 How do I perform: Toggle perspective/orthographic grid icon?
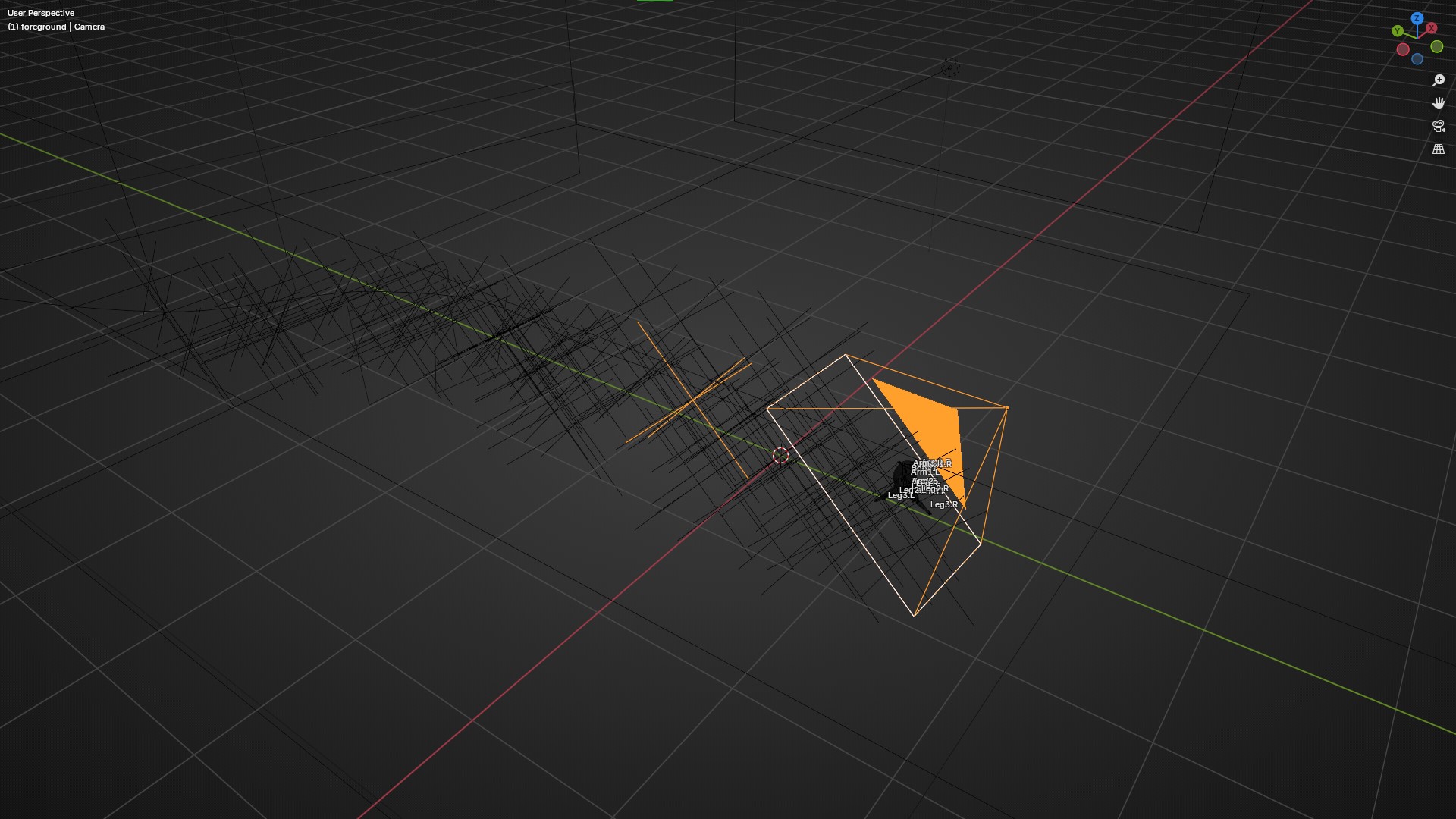tap(1439, 149)
